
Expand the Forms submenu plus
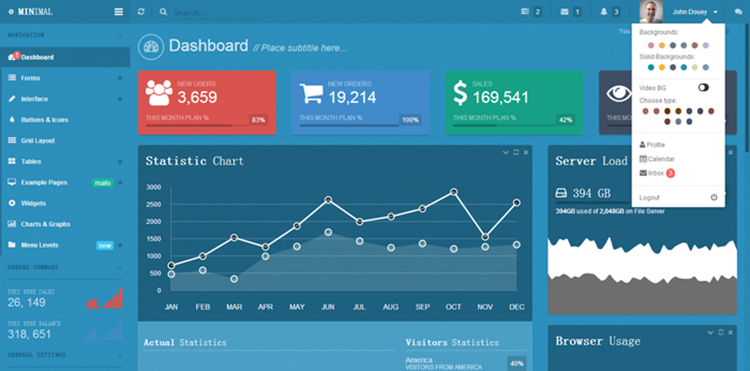pos(120,78)
